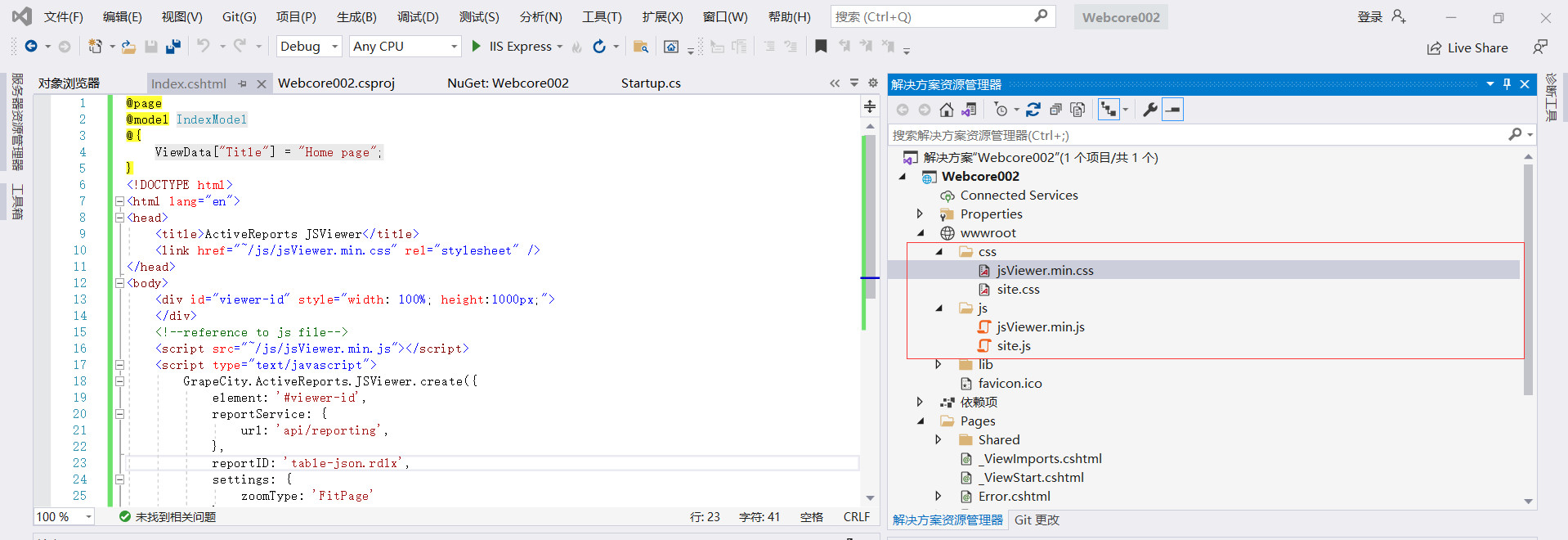Select site.css file
This screenshot has width=1568, height=540.
pyautogui.click(x=1018, y=290)
